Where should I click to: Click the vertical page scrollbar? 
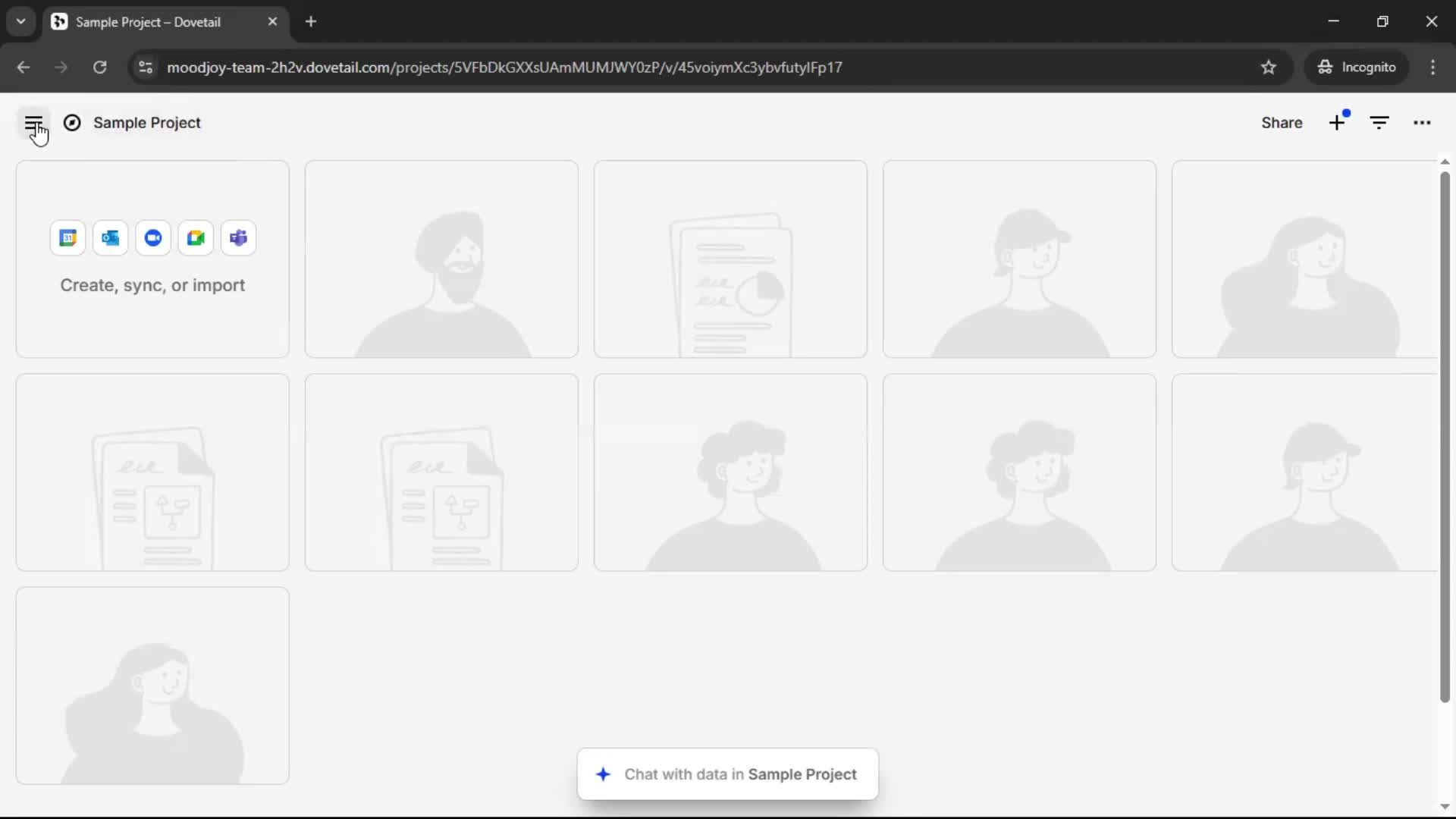[x=1445, y=436]
